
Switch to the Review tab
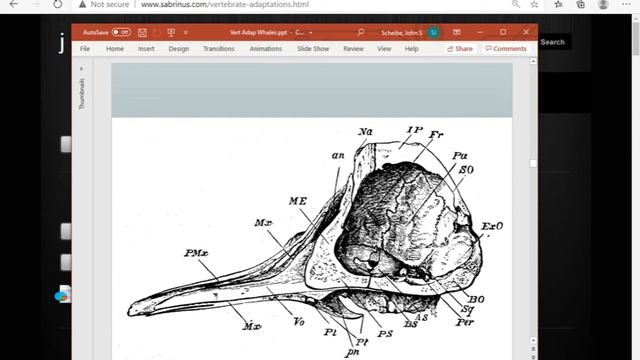pyautogui.click(x=353, y=49)
